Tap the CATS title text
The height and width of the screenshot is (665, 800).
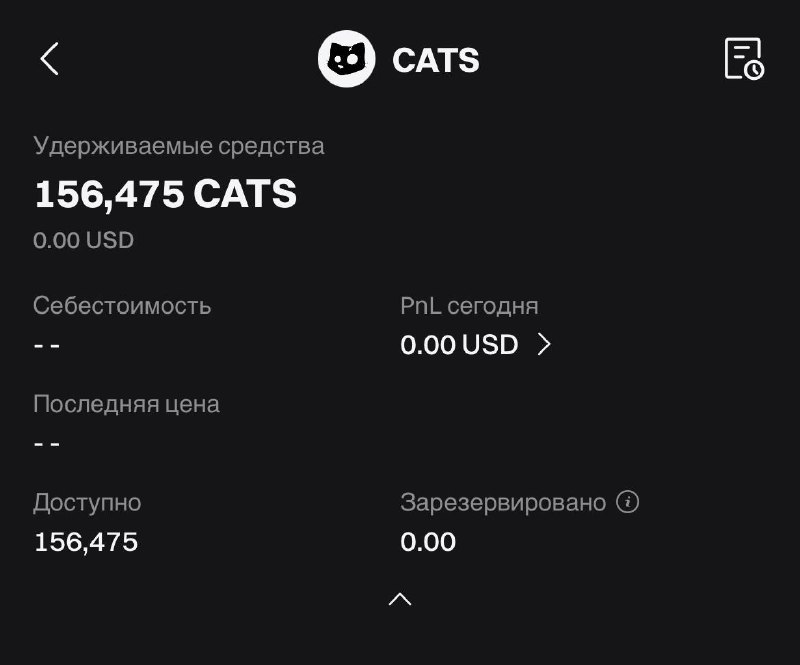[x=436, y=60]
